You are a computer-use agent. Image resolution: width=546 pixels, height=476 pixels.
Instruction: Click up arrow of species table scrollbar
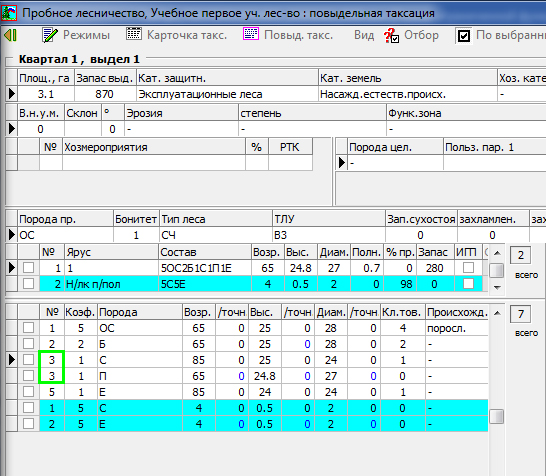[497, 313]
